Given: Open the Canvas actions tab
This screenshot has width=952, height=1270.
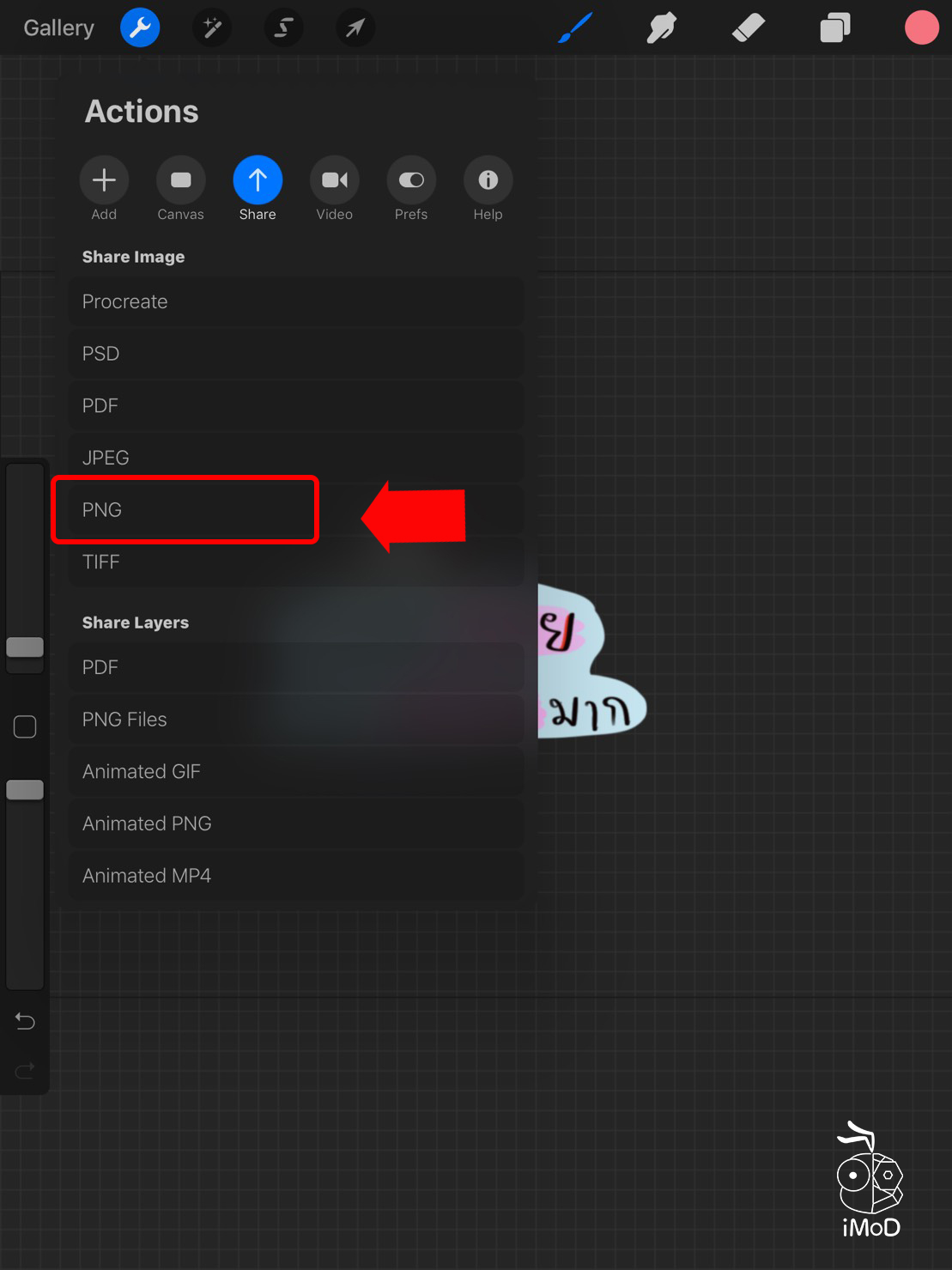Looking at the screenshot, I should point(180,188).
